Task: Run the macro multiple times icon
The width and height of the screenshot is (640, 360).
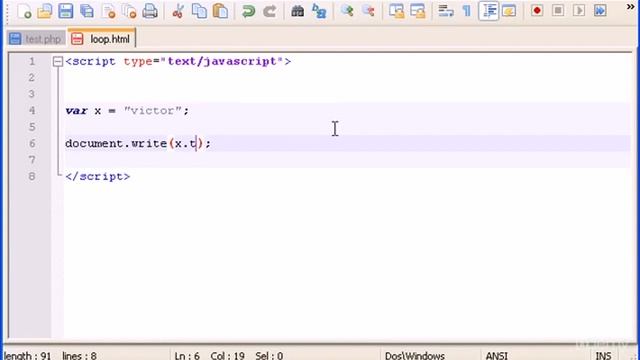Action: pyautogui.click(x=600, y=11)
